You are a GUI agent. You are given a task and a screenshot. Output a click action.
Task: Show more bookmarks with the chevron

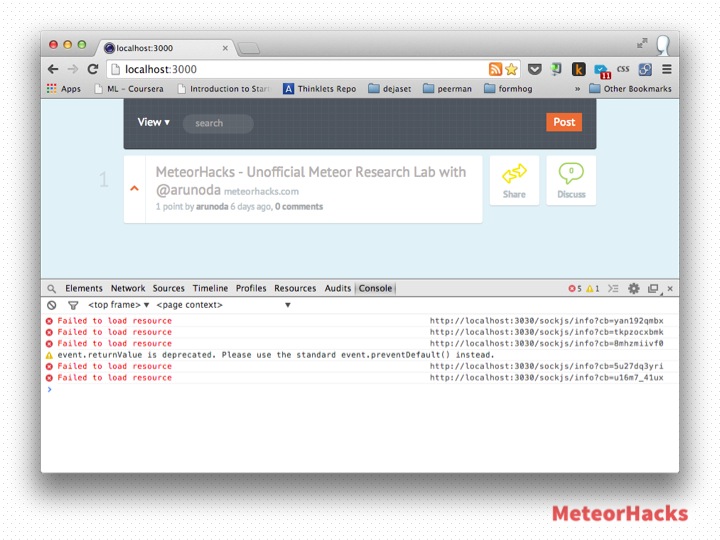pos(577,89)
